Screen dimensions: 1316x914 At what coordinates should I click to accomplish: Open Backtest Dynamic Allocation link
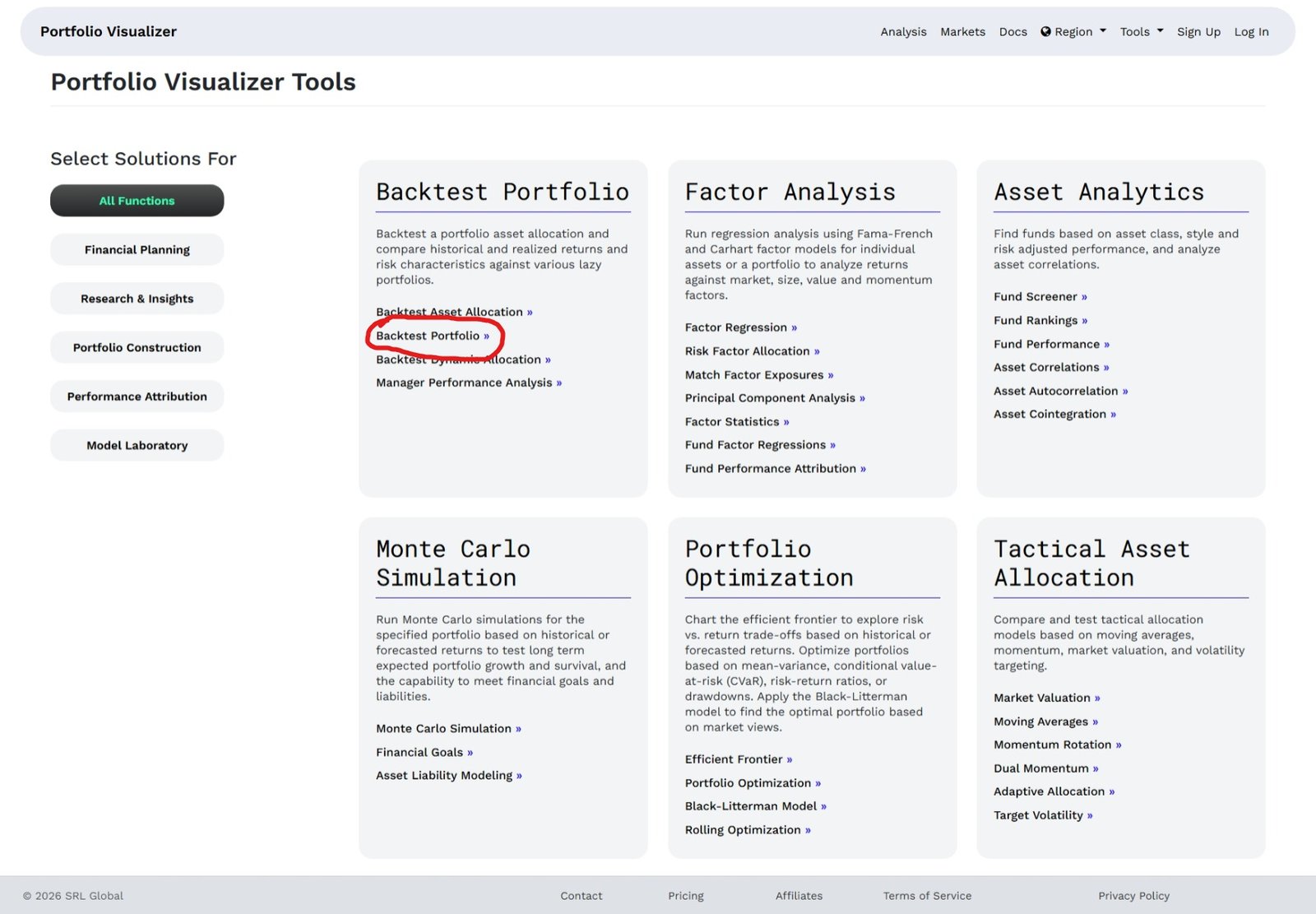point(463,360)
